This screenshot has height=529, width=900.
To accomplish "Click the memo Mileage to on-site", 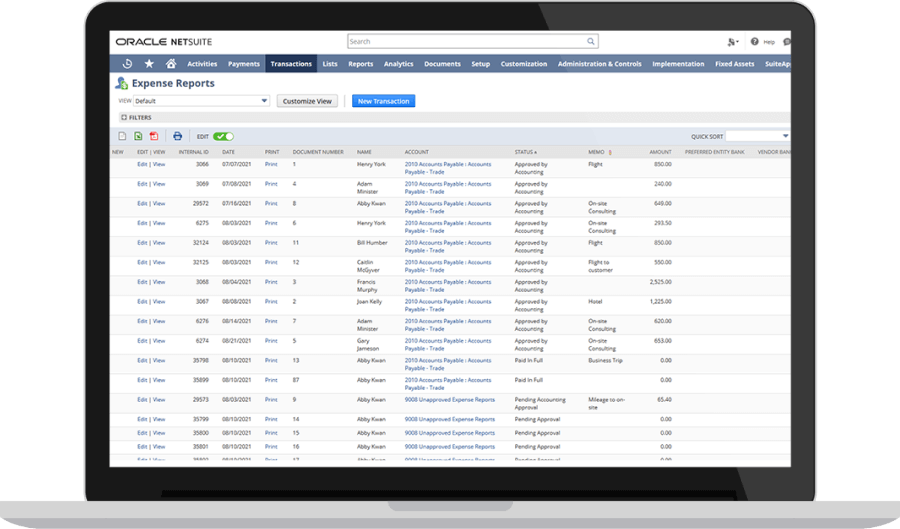I will point(606,403).
